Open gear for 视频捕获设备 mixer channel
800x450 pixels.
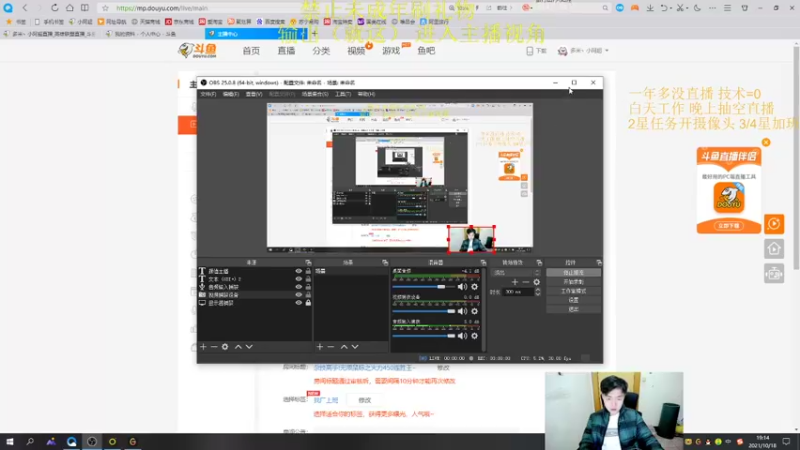coord(474,311)
